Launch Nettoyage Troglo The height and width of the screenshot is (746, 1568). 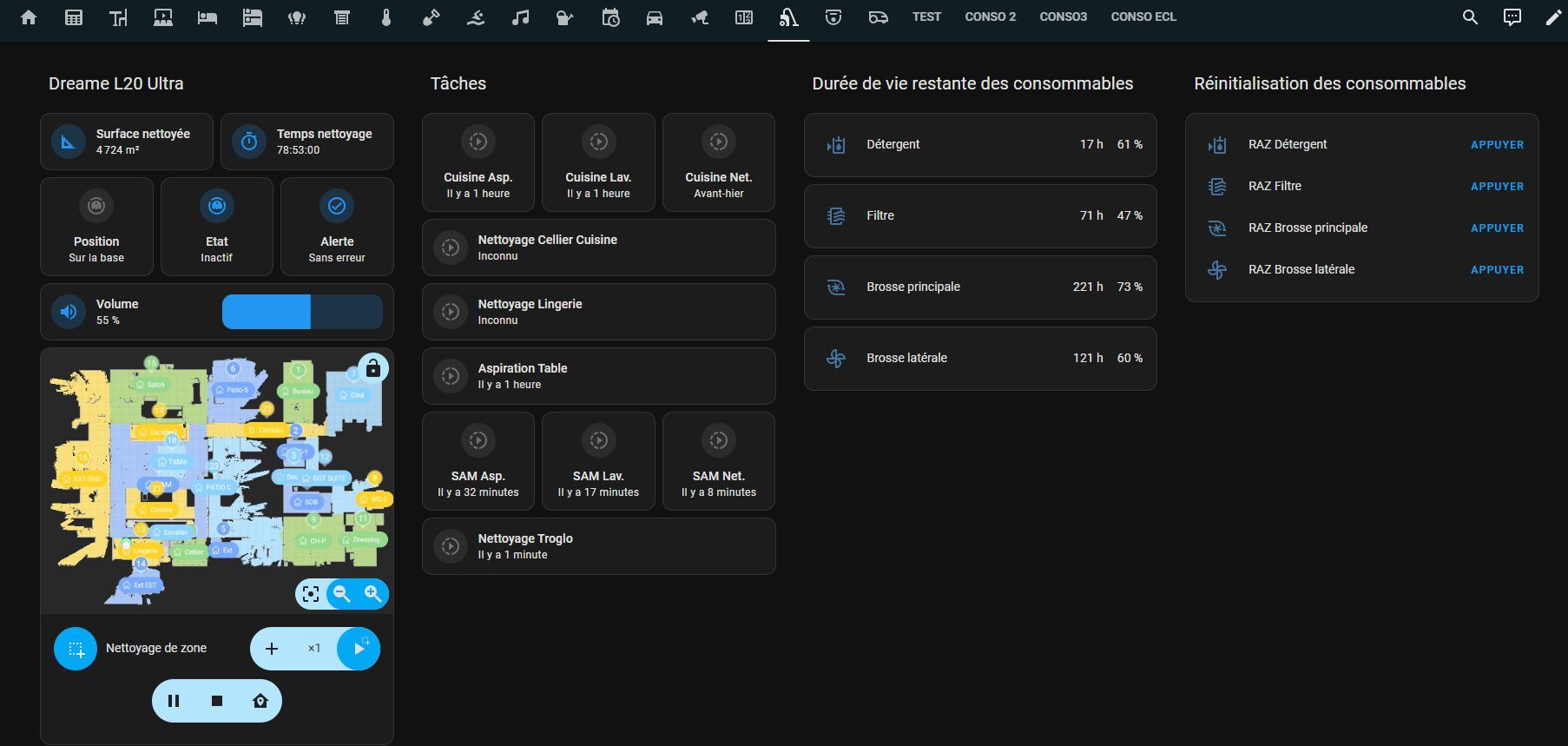coord(599,546)
